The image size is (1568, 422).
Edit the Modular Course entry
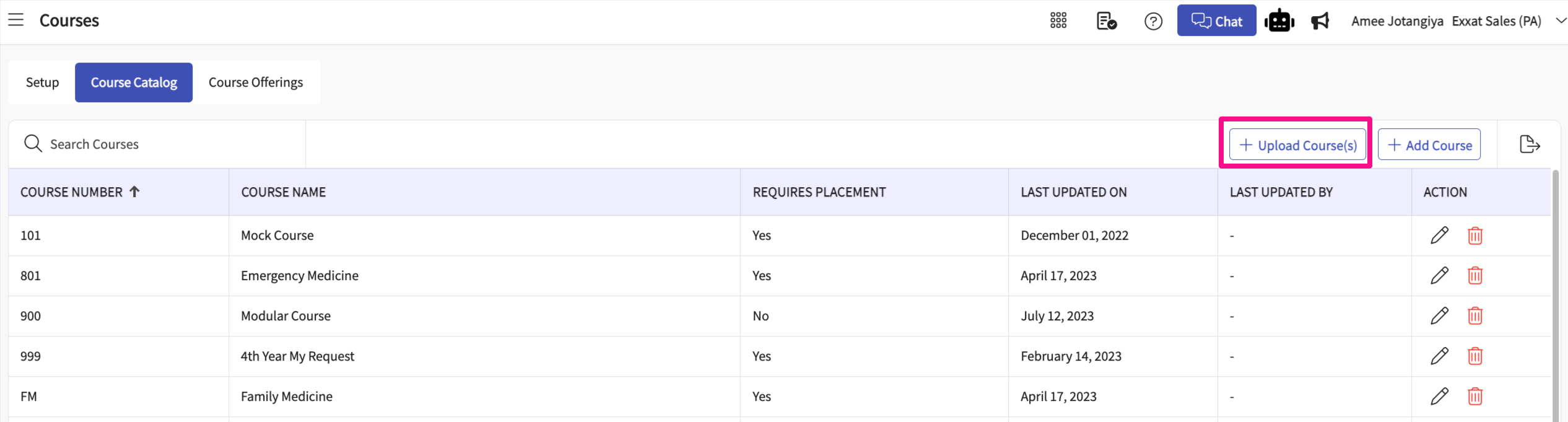(1439, 316)
